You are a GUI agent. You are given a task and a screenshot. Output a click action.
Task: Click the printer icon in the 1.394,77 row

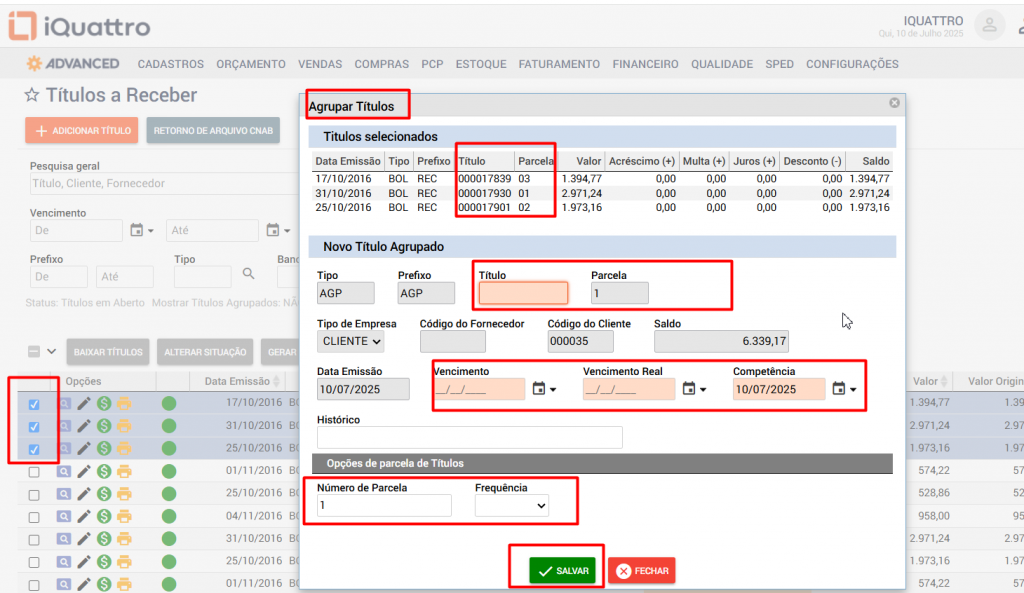pos(124,404)
